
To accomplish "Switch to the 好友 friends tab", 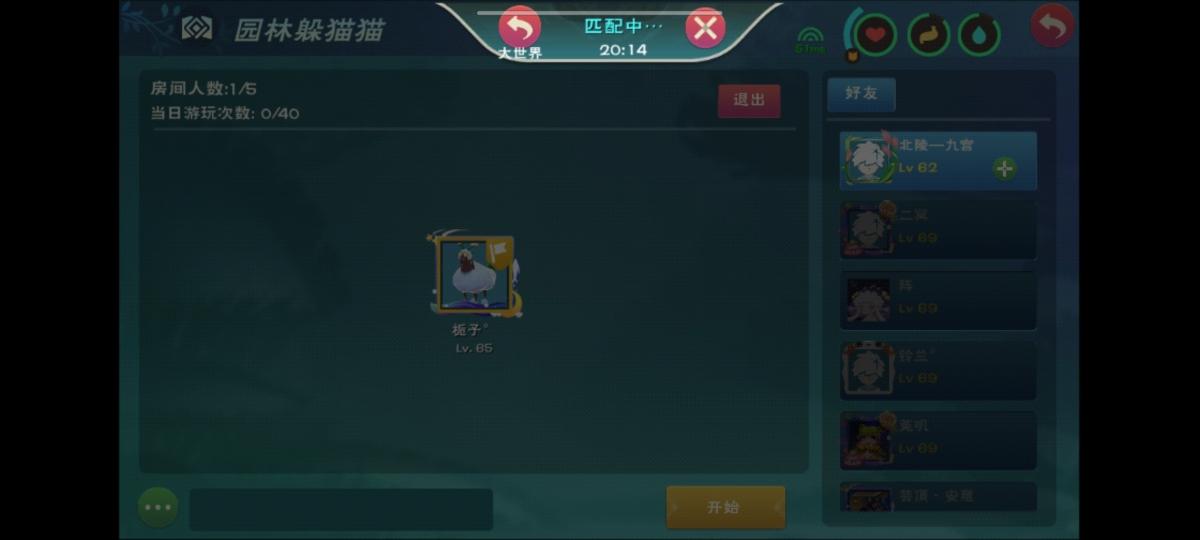I will pyautogui.click(x=861, y=93).
